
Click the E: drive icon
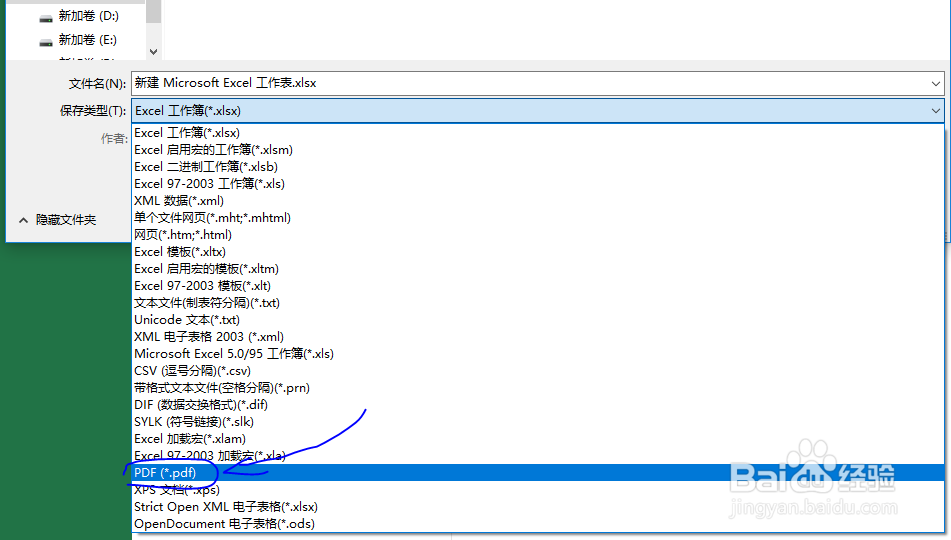click(45, 43)
